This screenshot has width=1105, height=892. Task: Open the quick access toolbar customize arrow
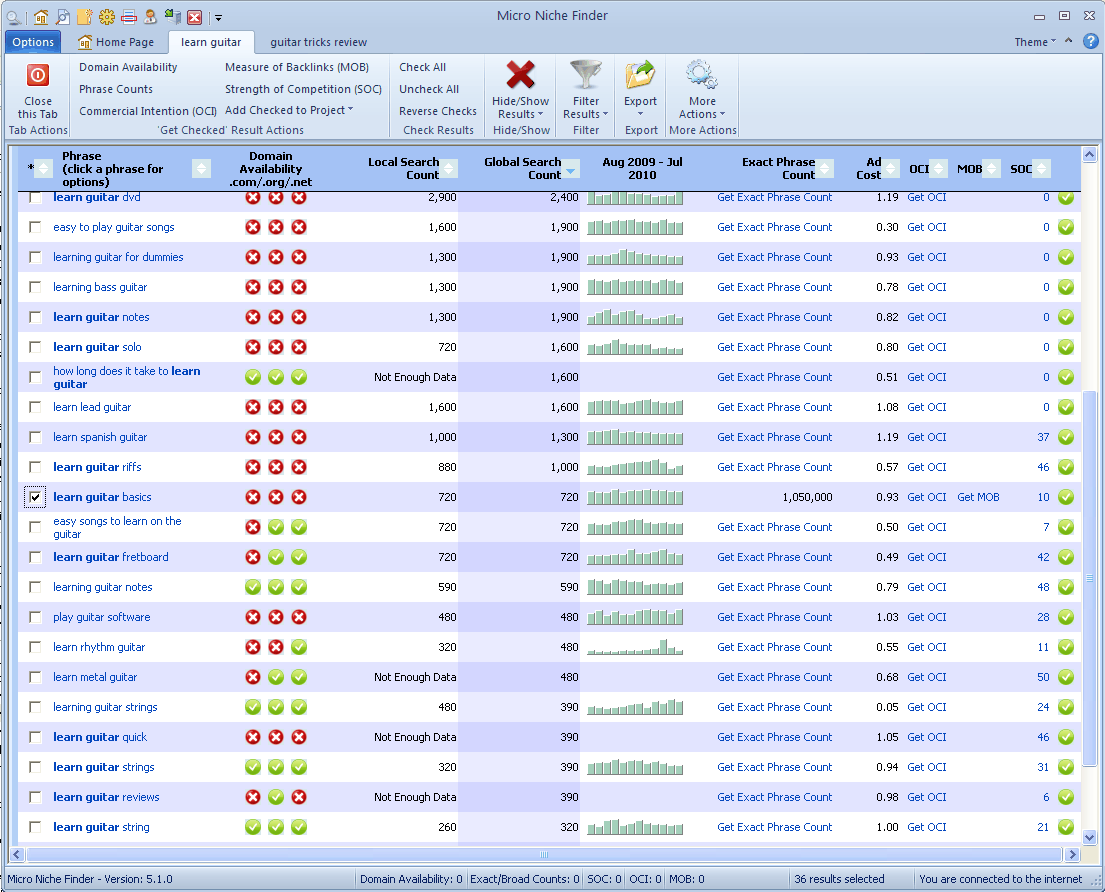[218, 18]
